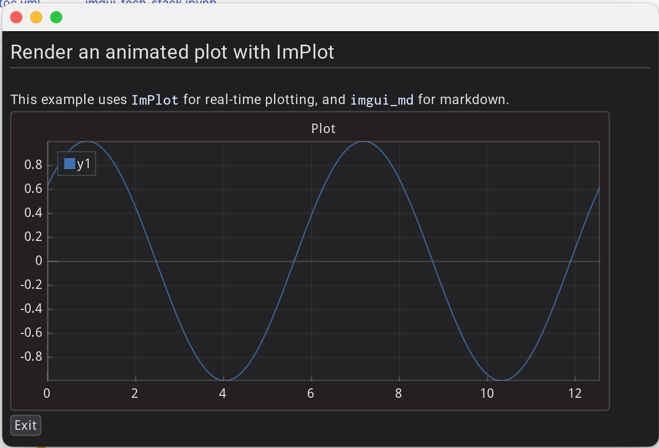
Task: Click the "Plot" title above the chart
Action: click(323, 128)
